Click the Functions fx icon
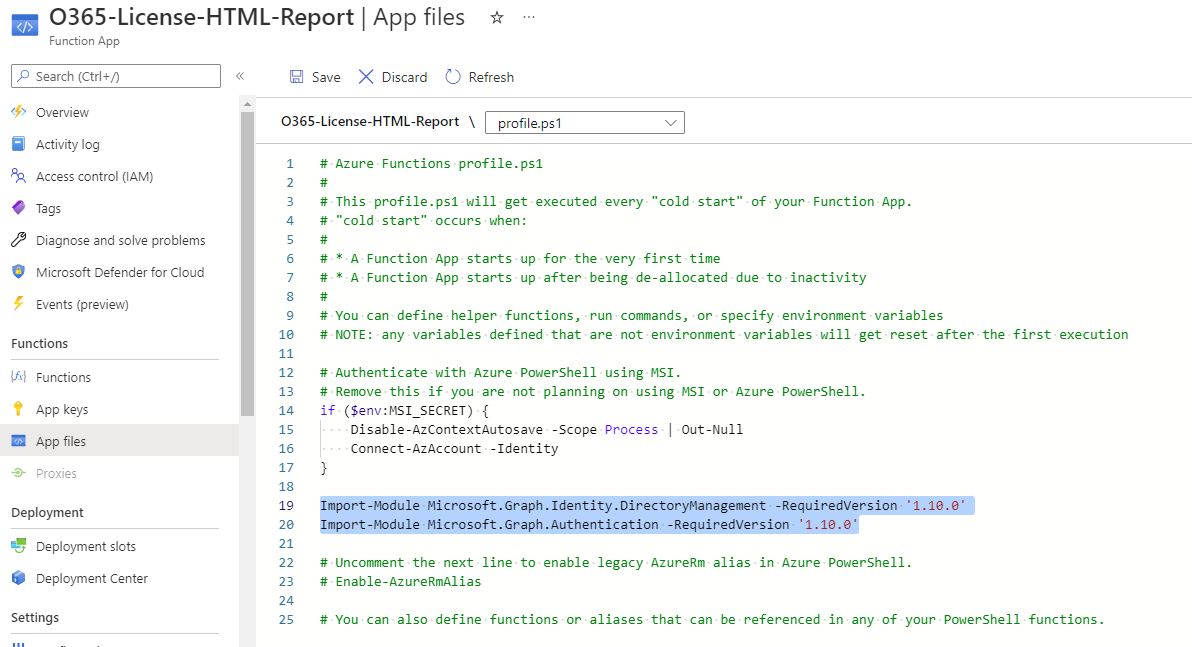The width and height of the screenshot is (1192, 647). [x=19, y=376]
